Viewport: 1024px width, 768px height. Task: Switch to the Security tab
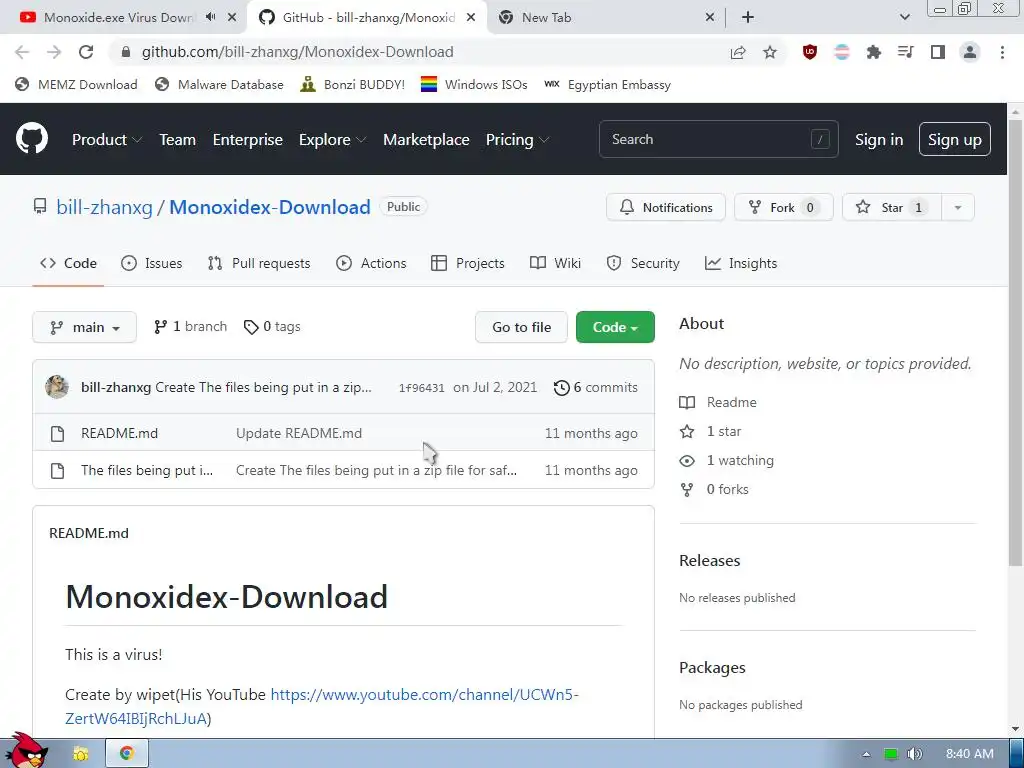point(643,263)
